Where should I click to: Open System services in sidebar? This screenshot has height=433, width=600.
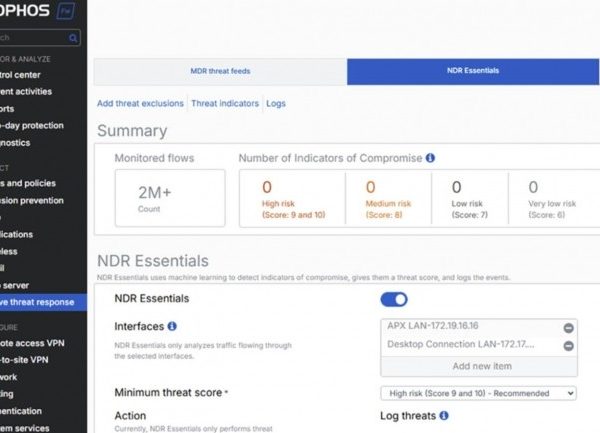[x=25, y=428]
